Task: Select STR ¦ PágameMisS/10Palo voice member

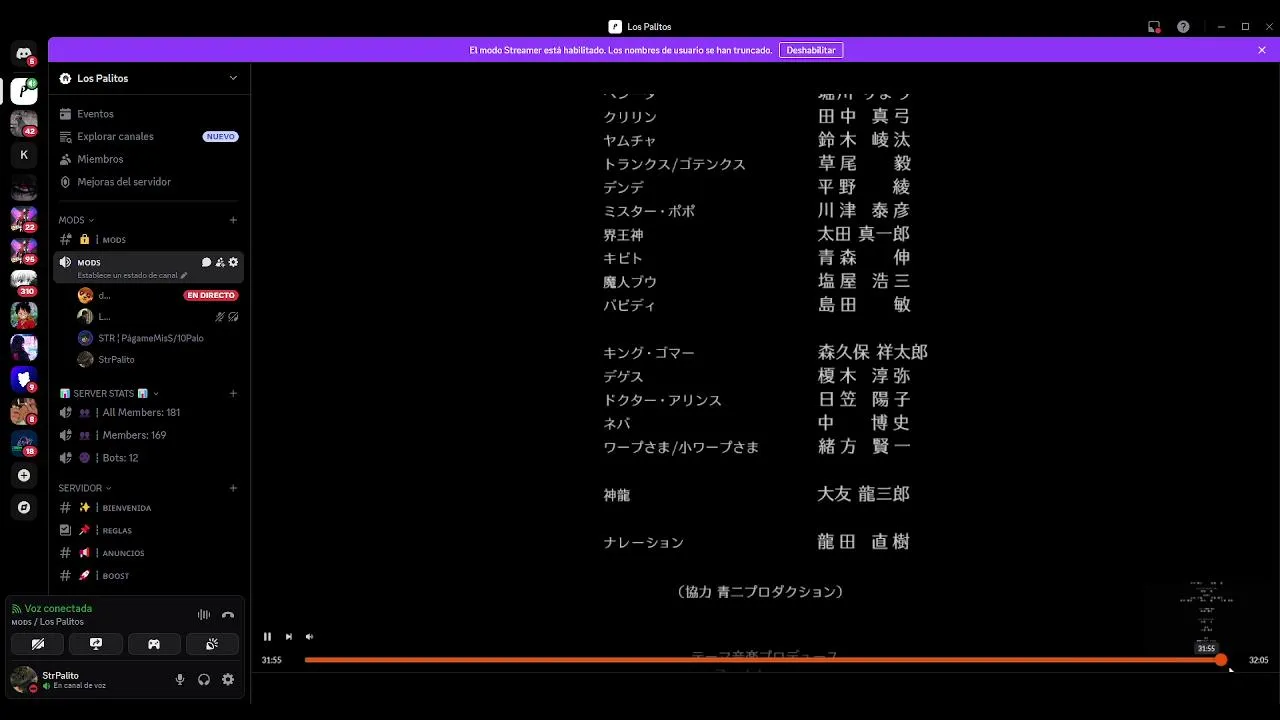Action: (158, 338)
